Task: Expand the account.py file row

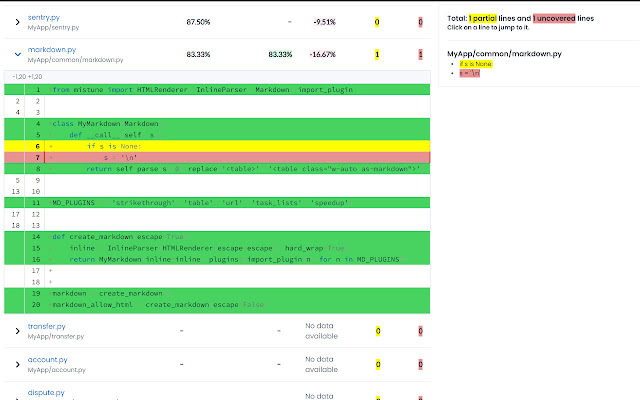Action: tap(17, 364)
